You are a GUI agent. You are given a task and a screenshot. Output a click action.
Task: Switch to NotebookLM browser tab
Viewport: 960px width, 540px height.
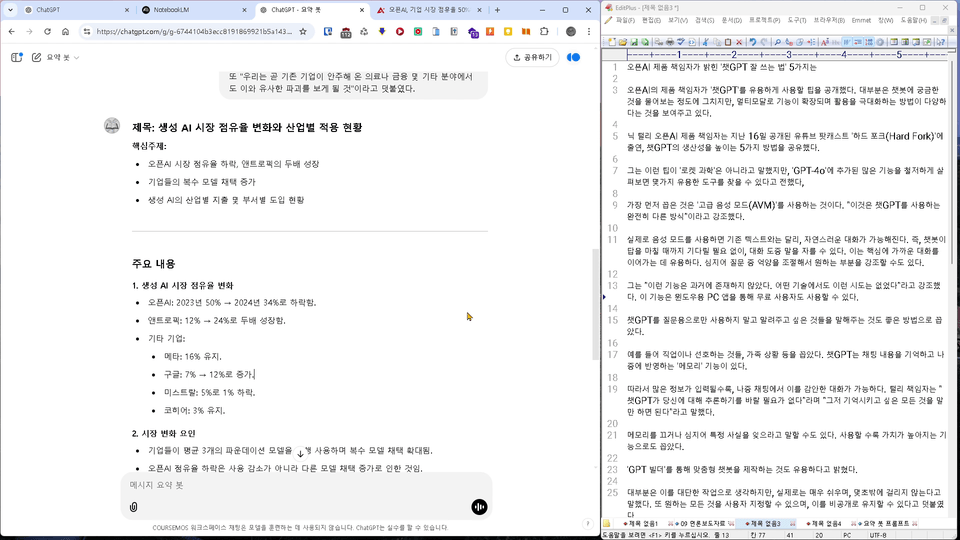tap(191, 10)
